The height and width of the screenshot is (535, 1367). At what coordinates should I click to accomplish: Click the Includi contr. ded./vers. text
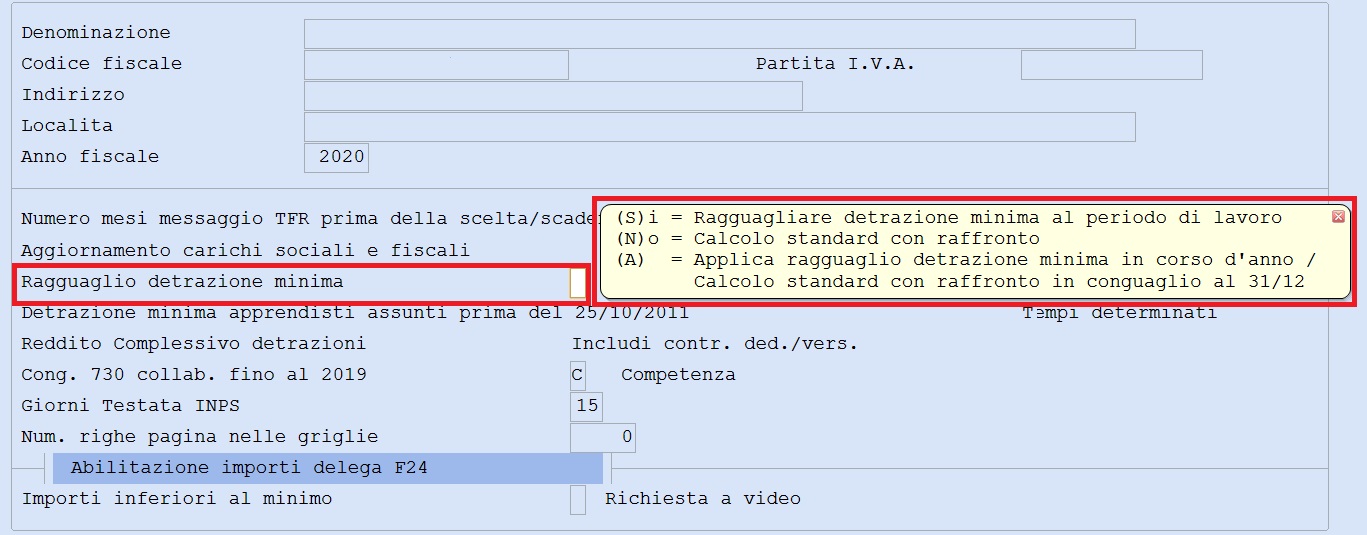715,344
